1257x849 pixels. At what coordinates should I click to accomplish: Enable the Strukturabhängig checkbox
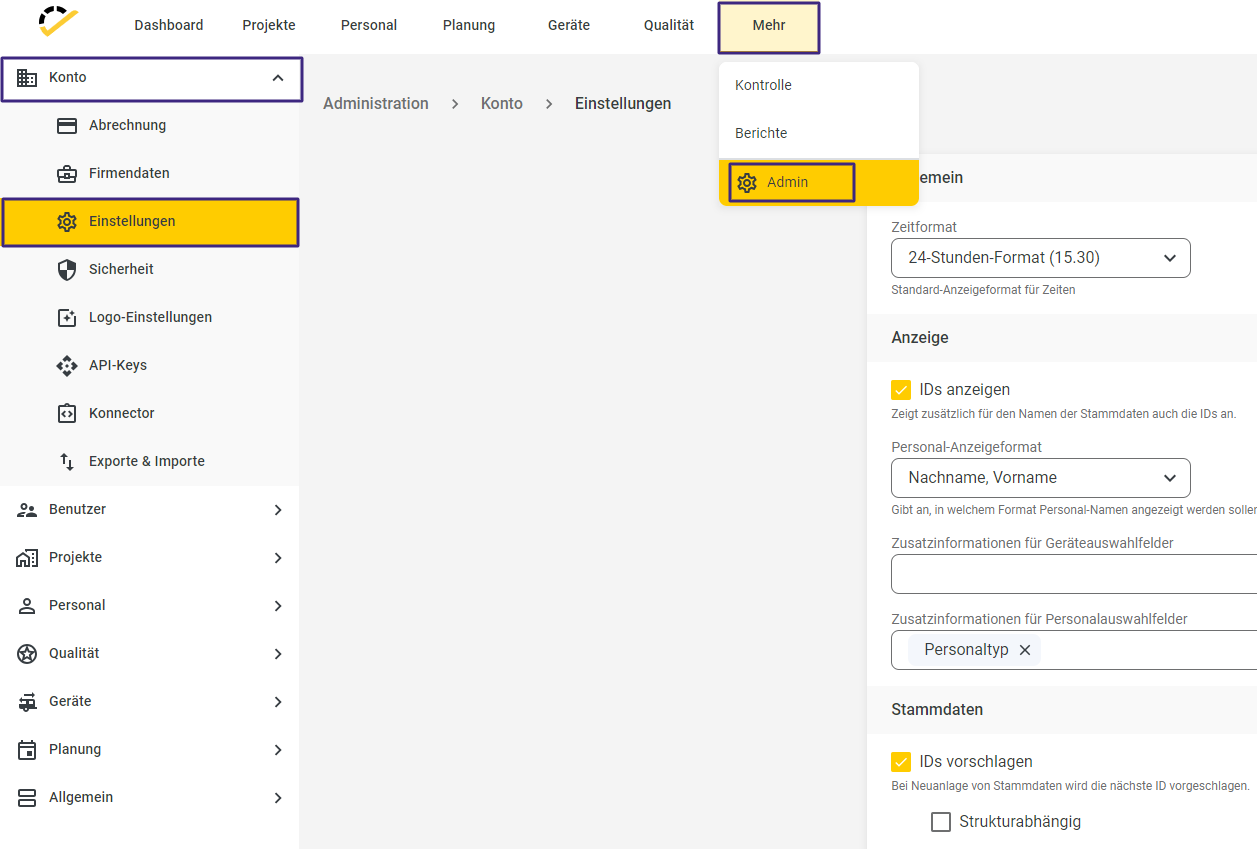click(941, 822)
